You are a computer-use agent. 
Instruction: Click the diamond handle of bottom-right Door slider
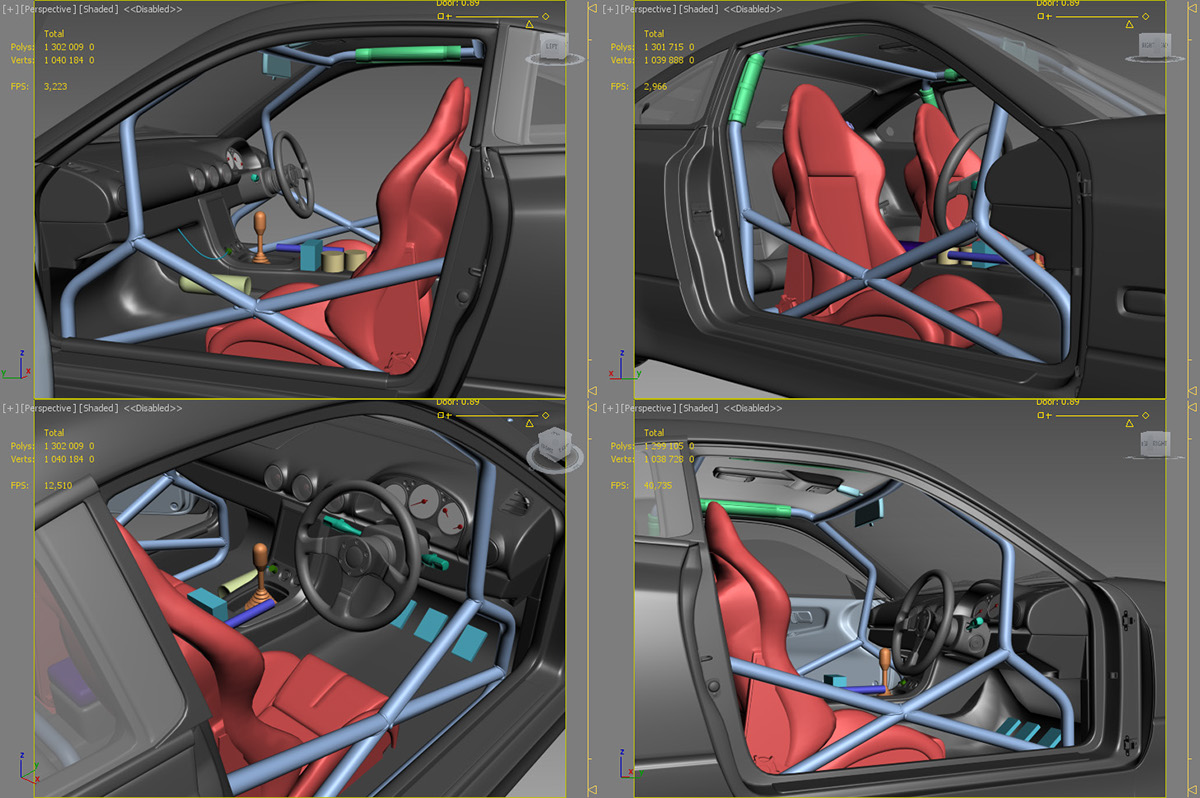(1145, 415)
